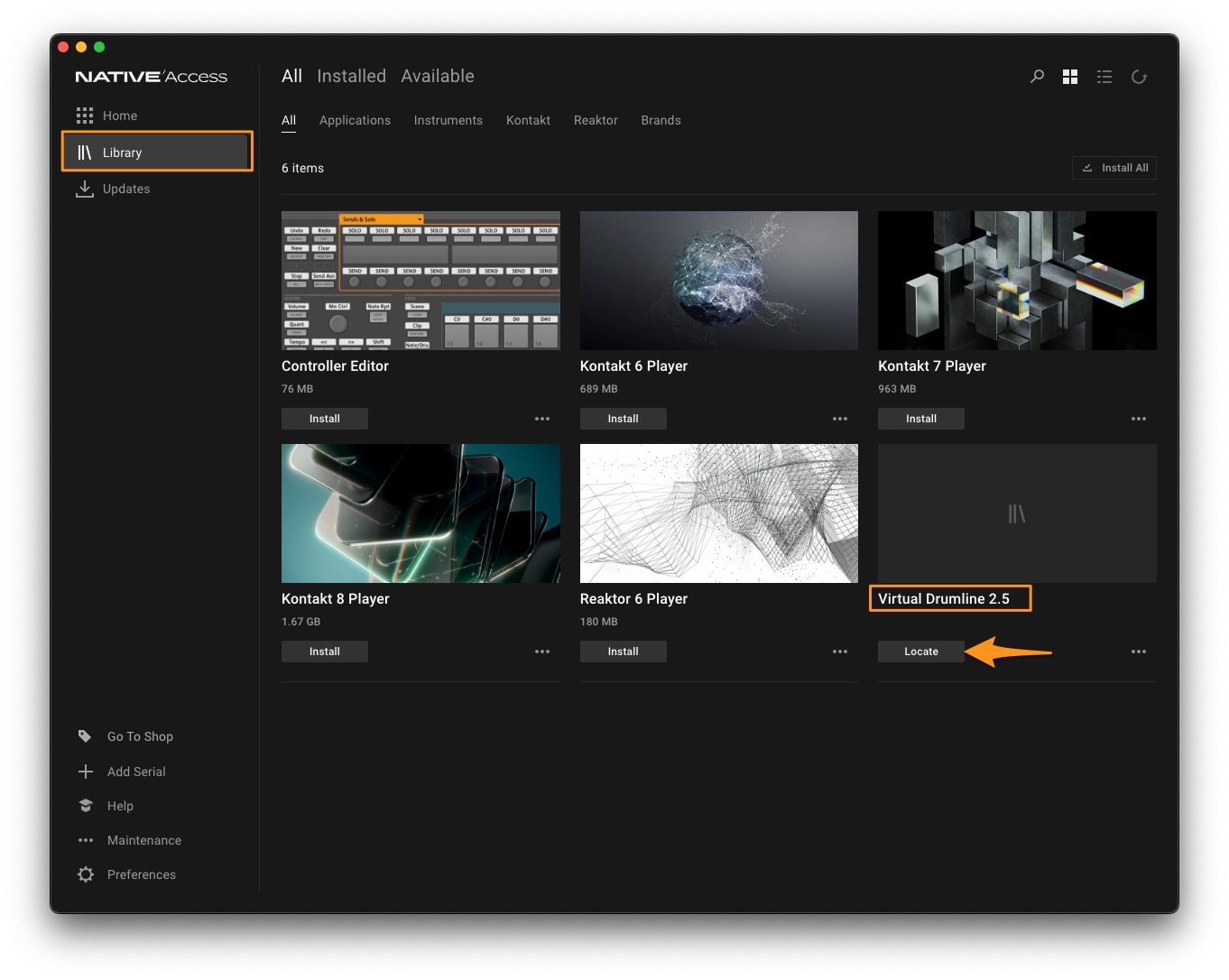This screenshot has height=980, width=1229.
Task: Filter by Reaktor category
Action: [x=596, y=120]
